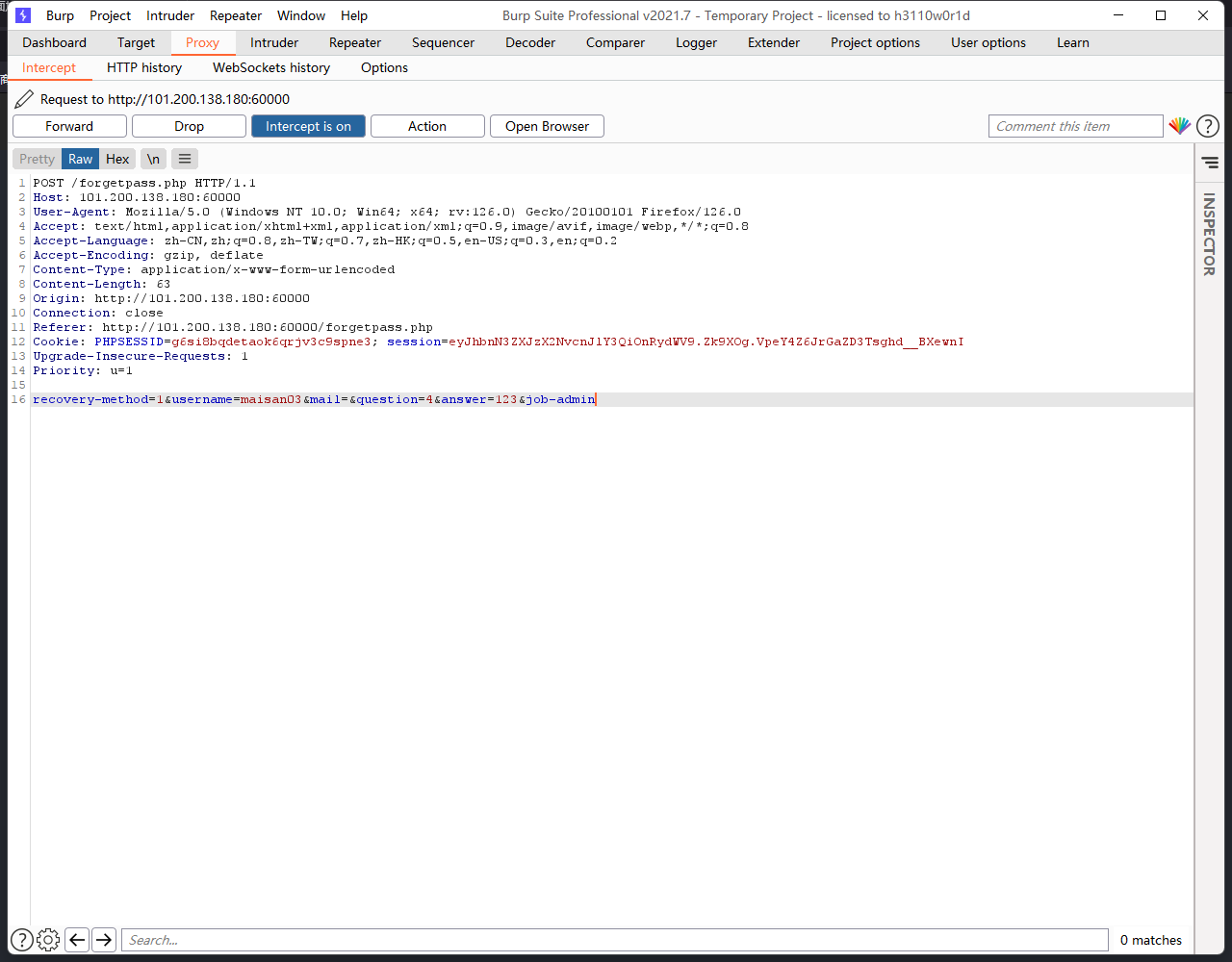Open the Project options tab

[x=875, y=42]
